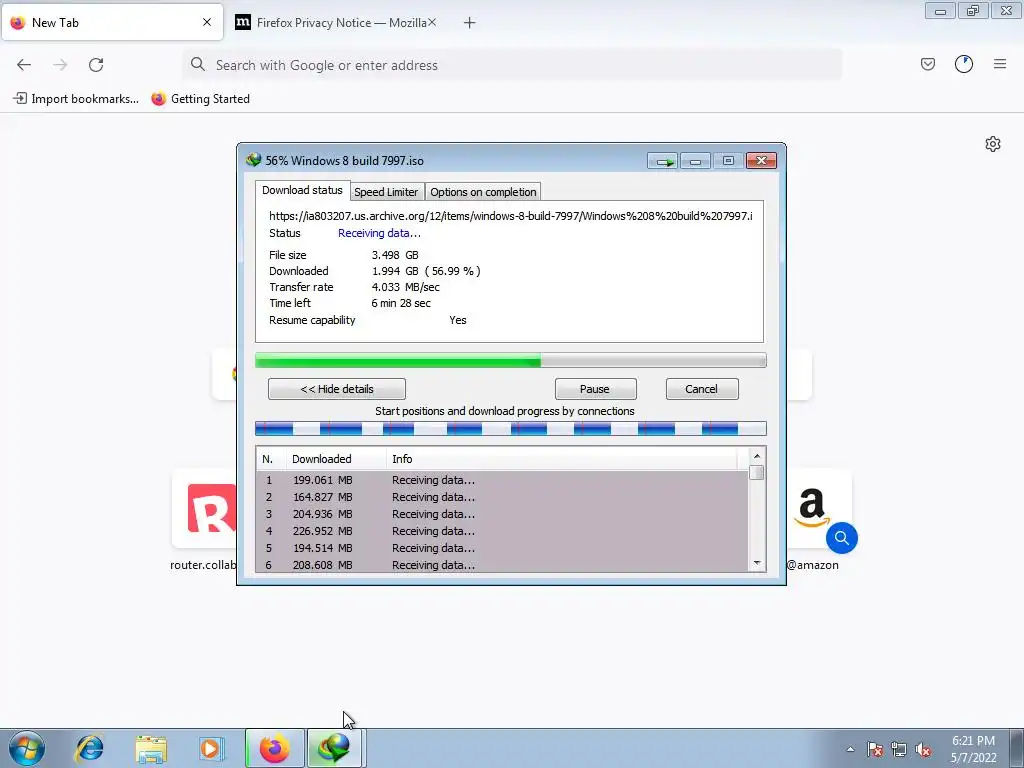1024x768 pixels.
Task: Show hidden system tray icons
Action: 850,749
